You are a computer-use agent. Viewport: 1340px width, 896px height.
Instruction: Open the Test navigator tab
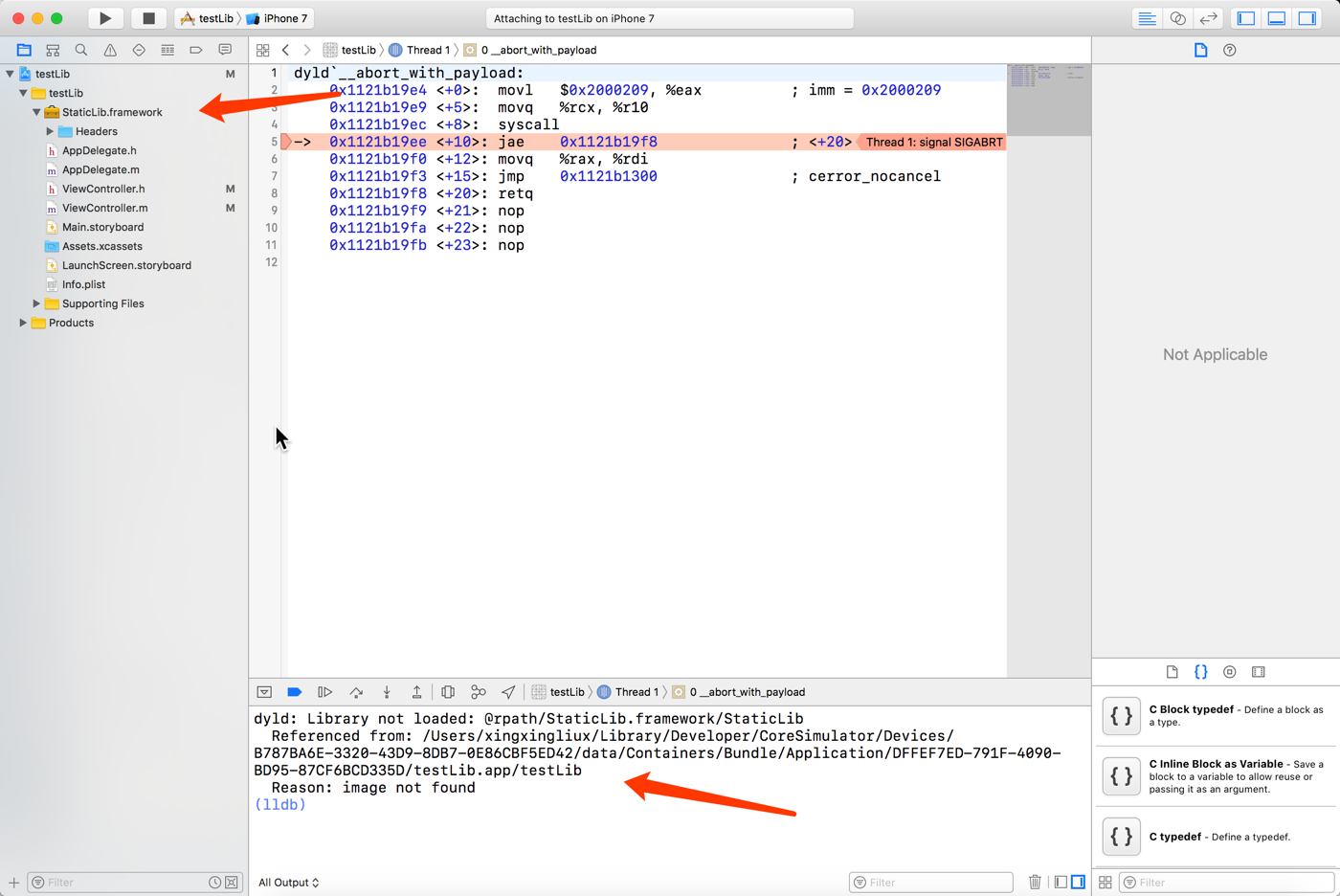139,50
